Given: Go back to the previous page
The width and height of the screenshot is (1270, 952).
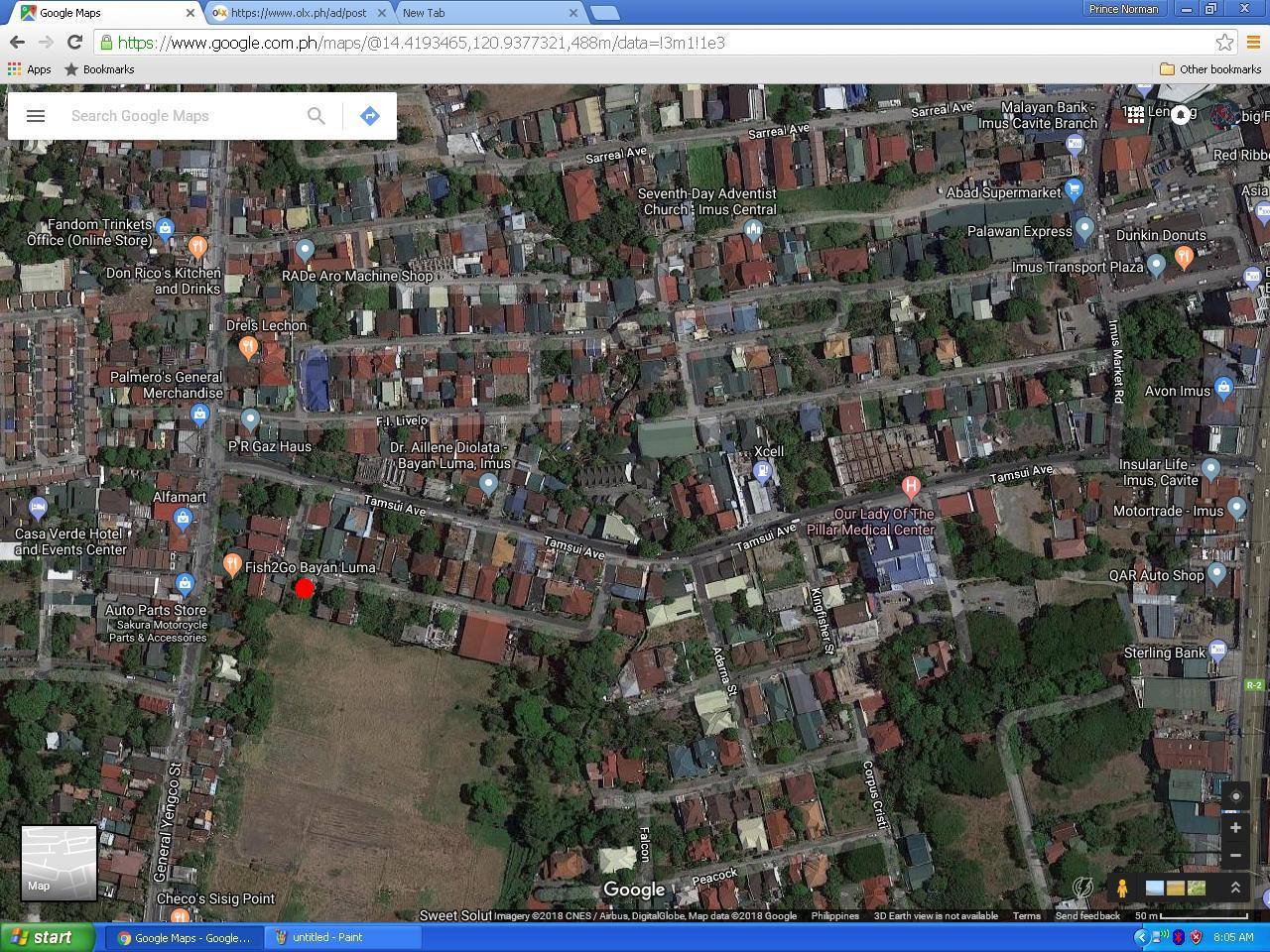Looking at the screenshot, I should (17, 43).
